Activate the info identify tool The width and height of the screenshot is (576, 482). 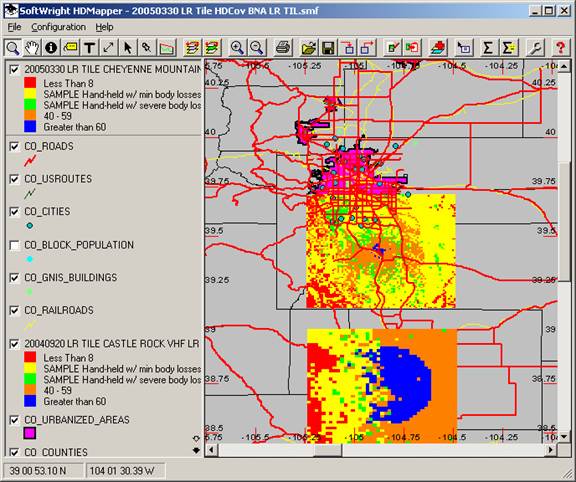[x=51, y=48]
